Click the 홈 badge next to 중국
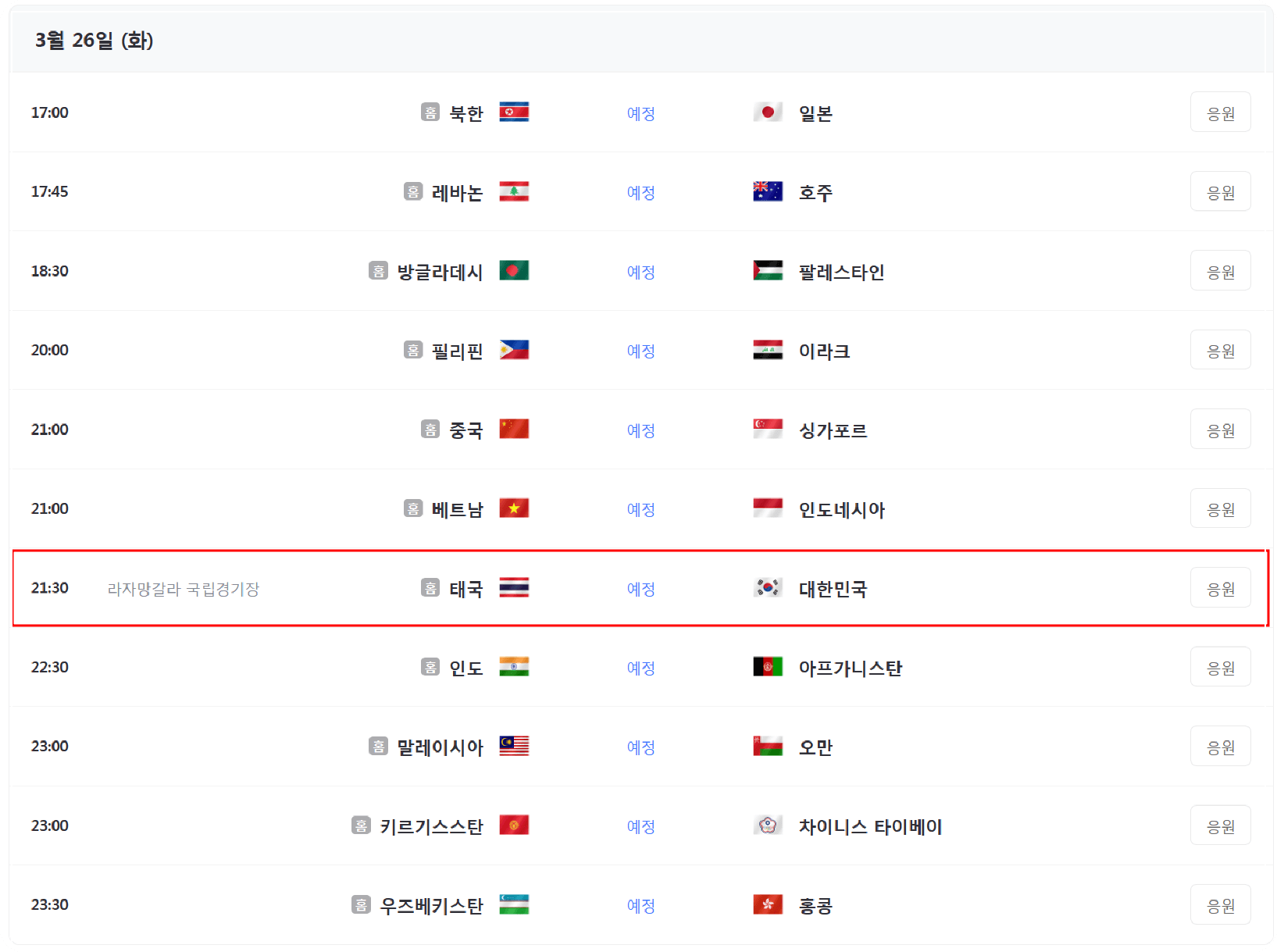Screen dimensions: 1277x952 point(430,429)
